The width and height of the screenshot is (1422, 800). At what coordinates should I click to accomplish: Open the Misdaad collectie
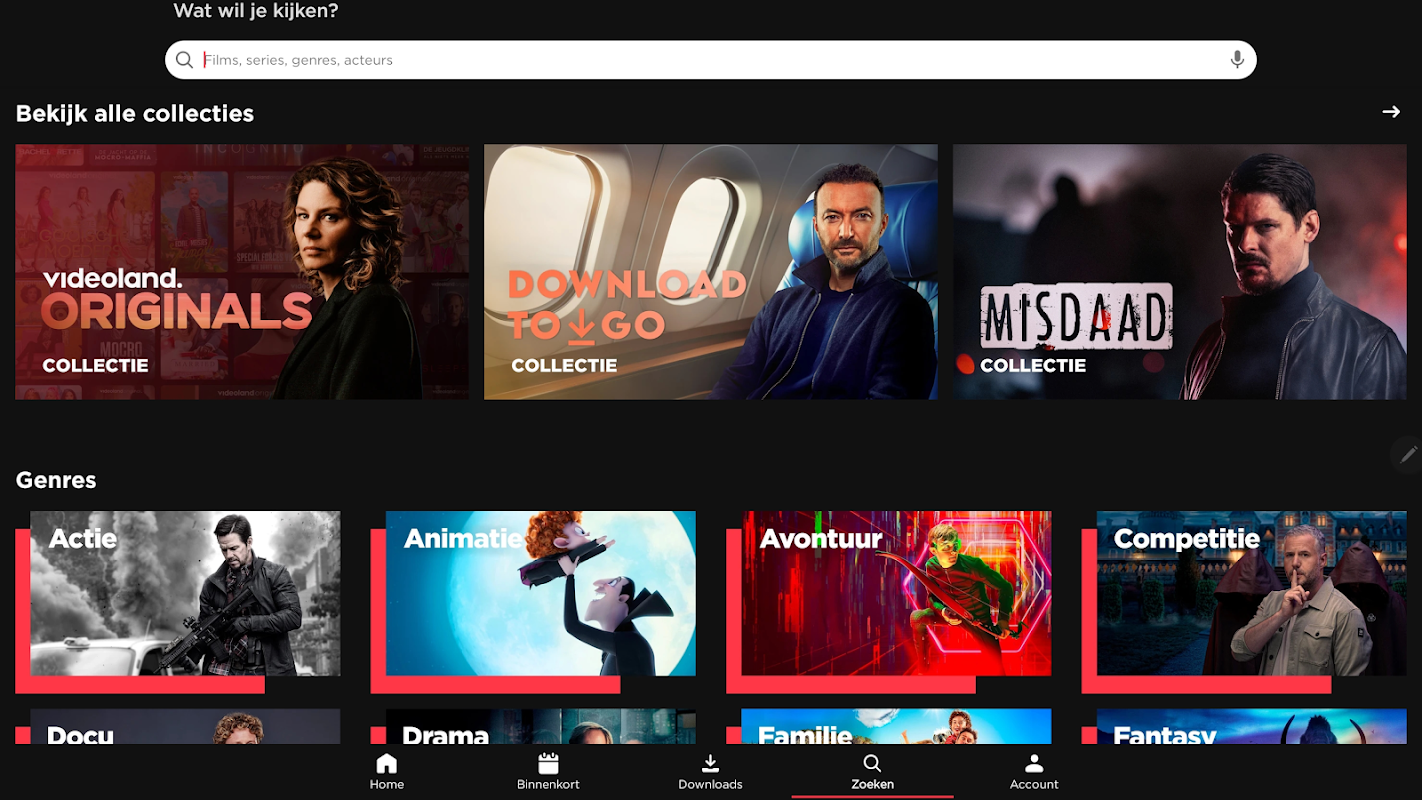[x=1179, y=272]
